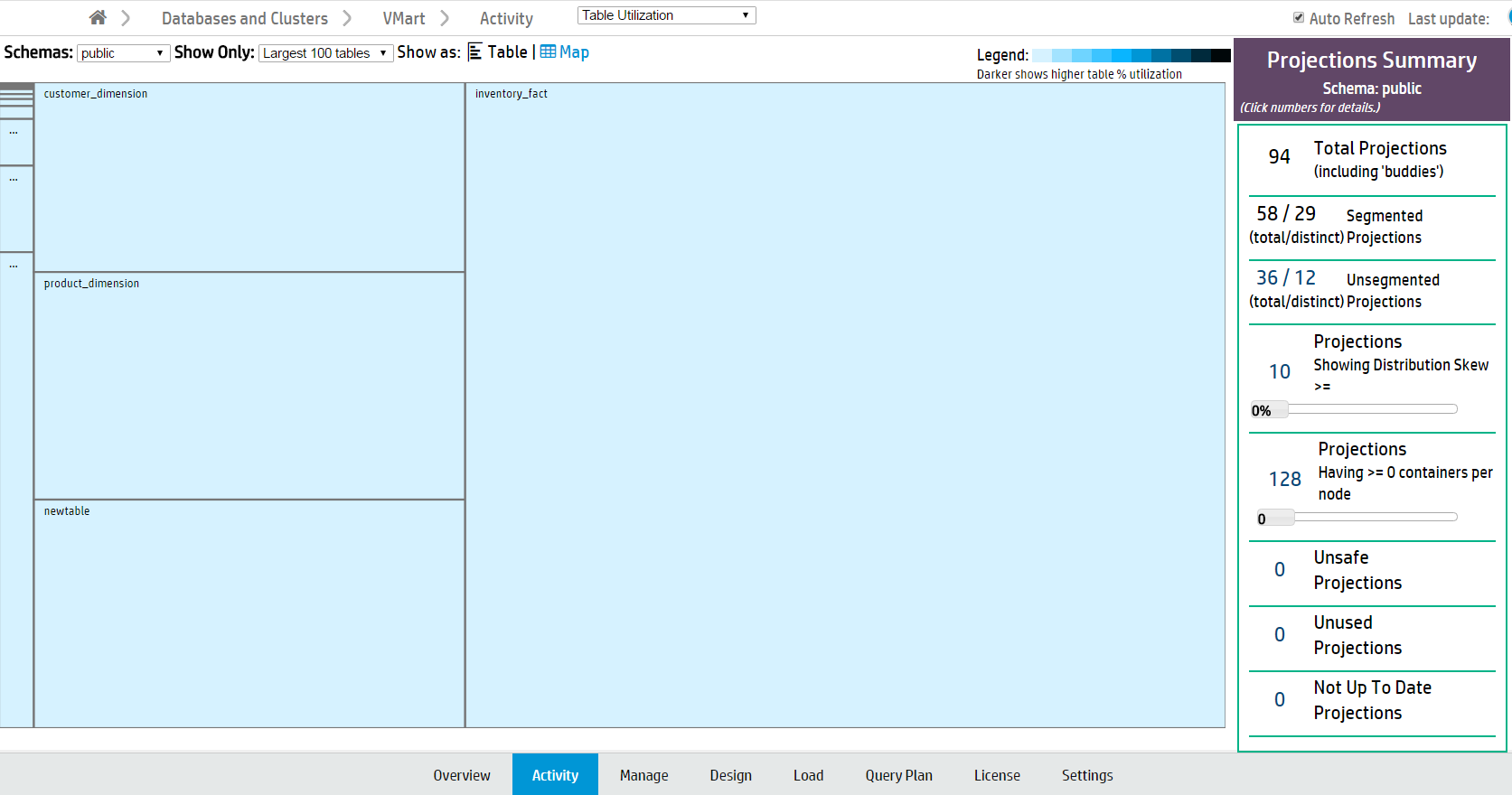Open the Manage tab
This screenshot has height=795, width=1512.
643,775
